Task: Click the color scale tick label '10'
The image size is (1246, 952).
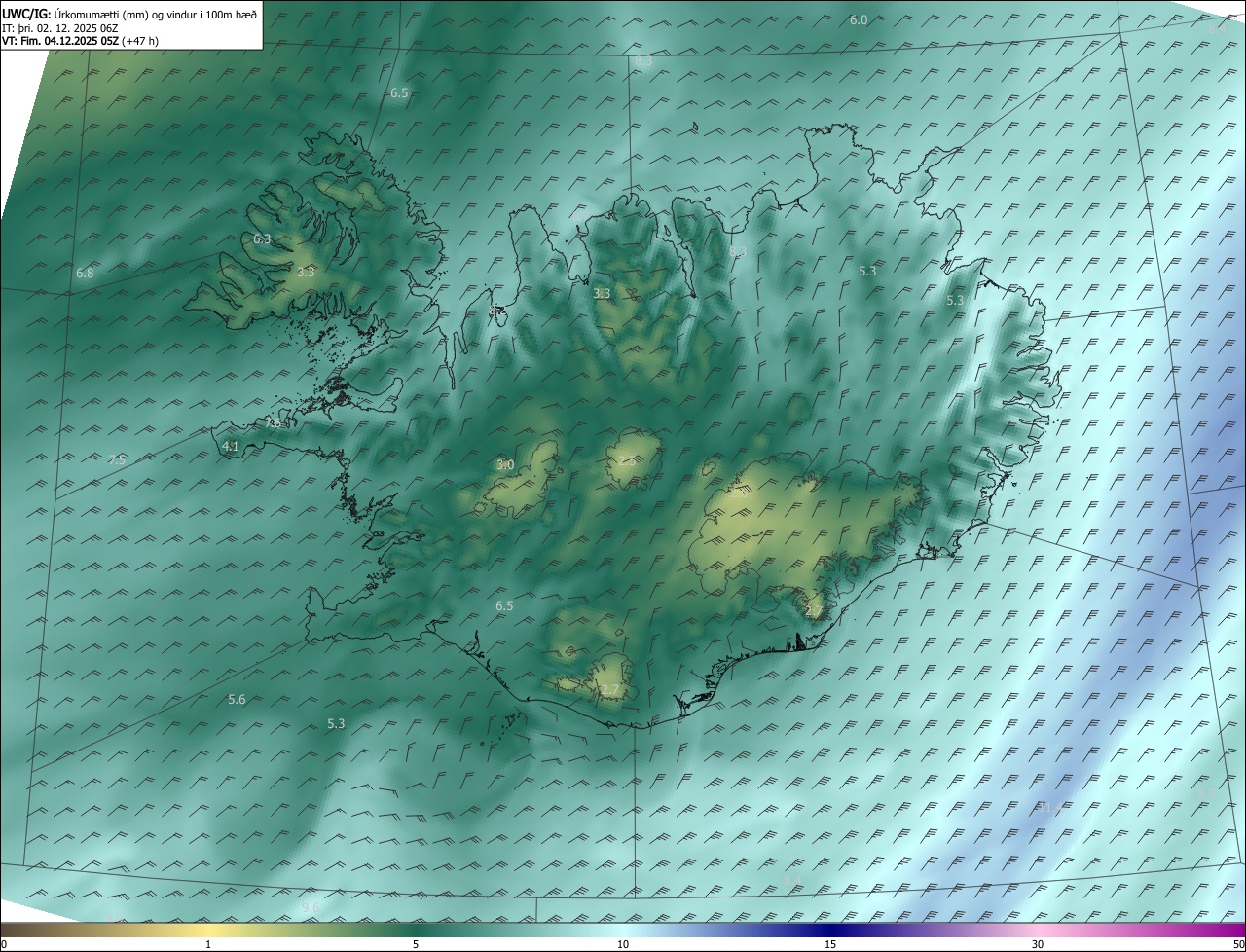Action: click(623, 945)
